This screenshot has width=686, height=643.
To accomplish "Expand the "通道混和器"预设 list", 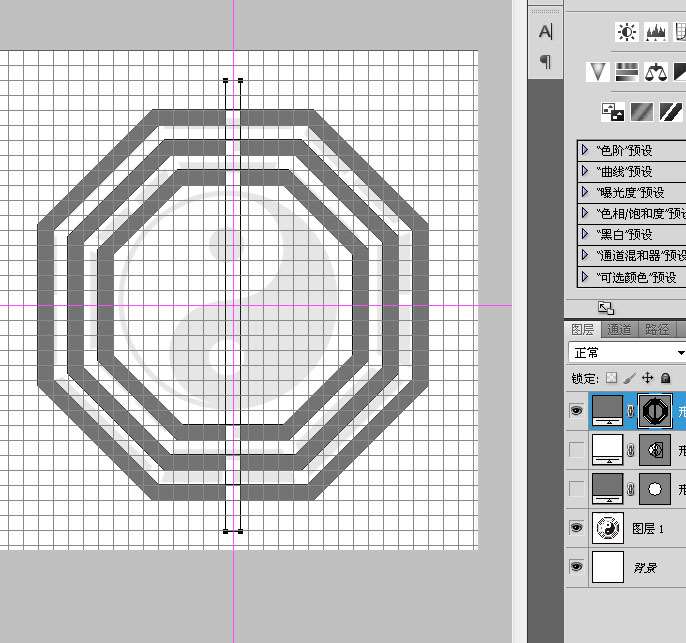I will point(585,255).
